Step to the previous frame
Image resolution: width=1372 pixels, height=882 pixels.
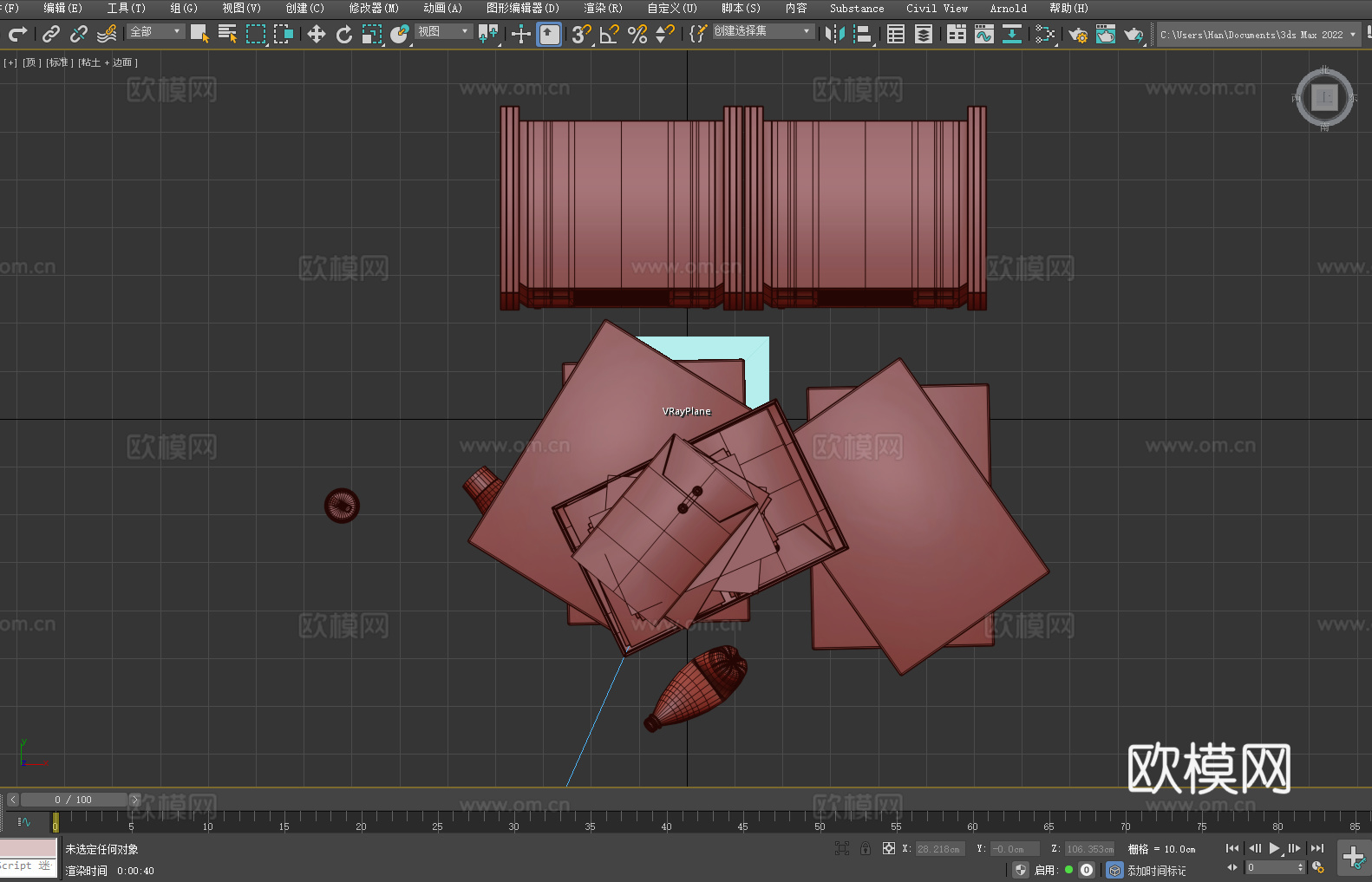click(1255, 848)
